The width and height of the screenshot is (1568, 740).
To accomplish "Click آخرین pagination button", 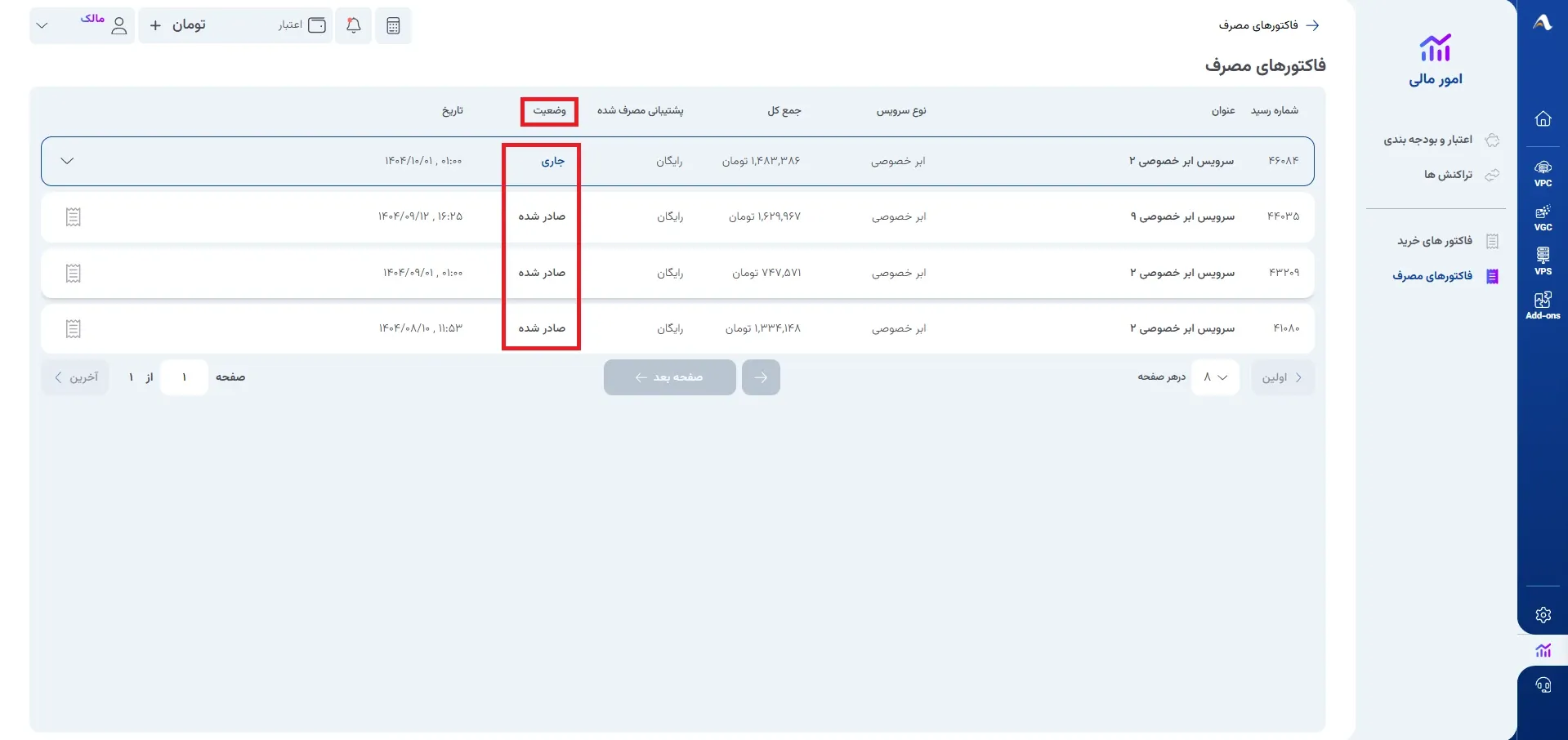I will (x=75, y=377).
